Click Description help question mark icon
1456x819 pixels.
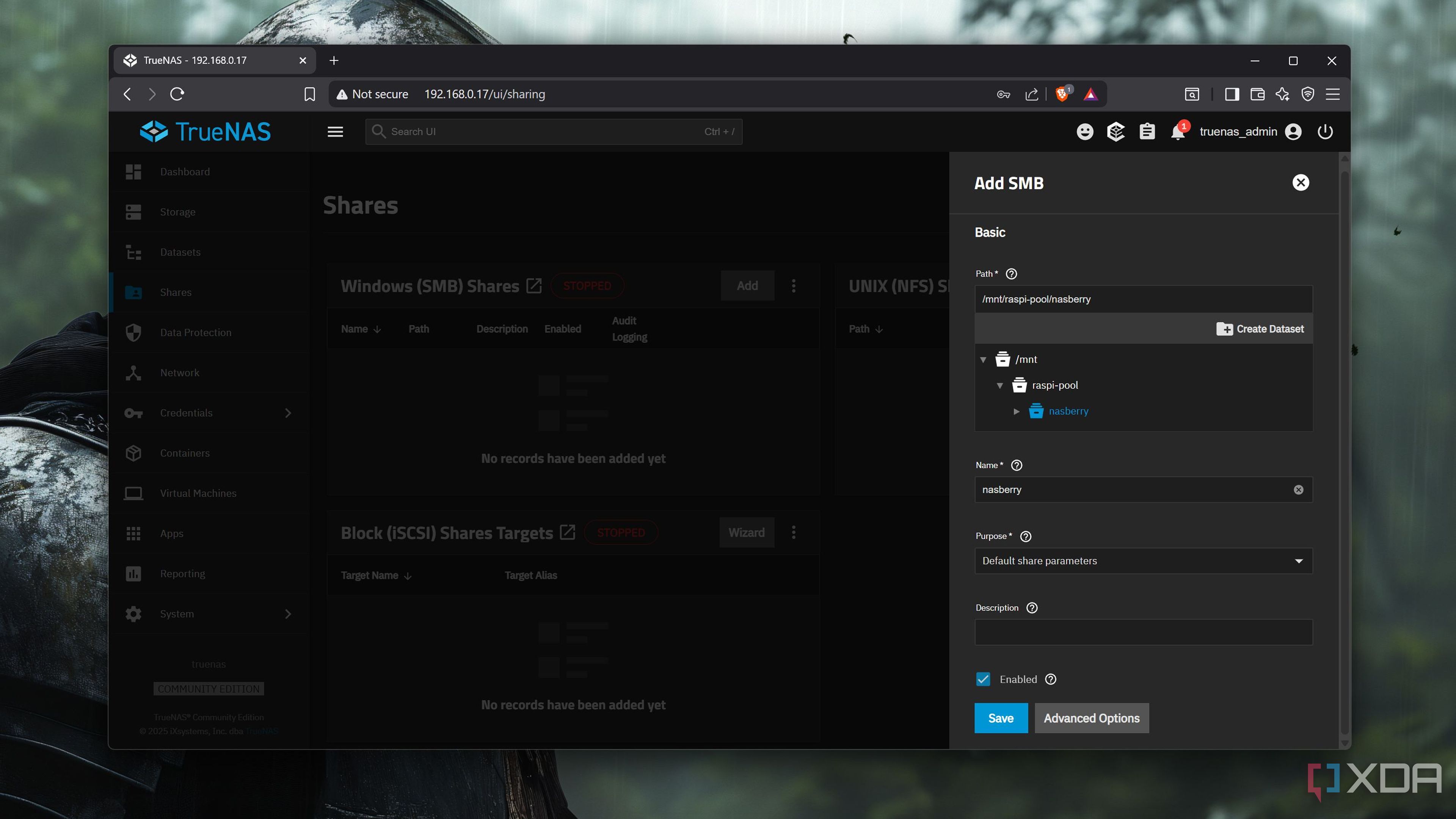(1032, 607)
